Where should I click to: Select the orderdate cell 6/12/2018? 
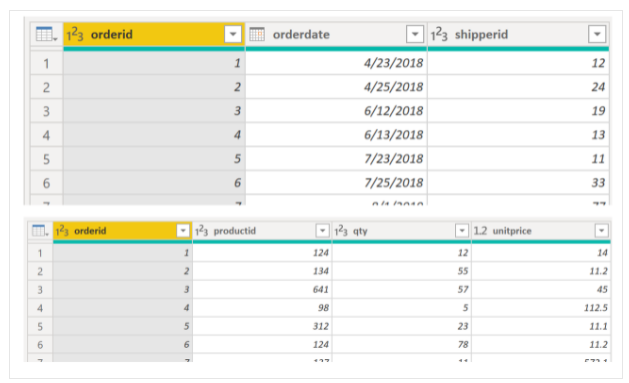click(336, 111)
